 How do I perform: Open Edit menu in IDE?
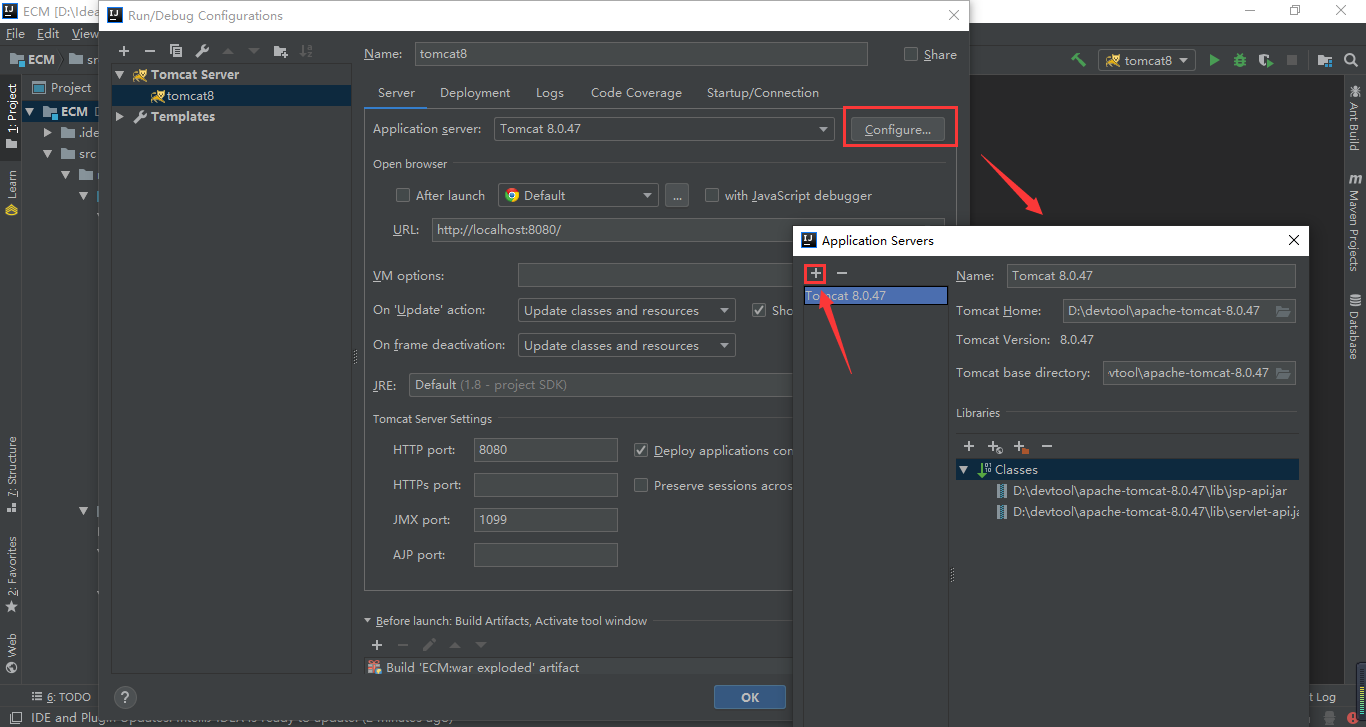click(48, 34)
